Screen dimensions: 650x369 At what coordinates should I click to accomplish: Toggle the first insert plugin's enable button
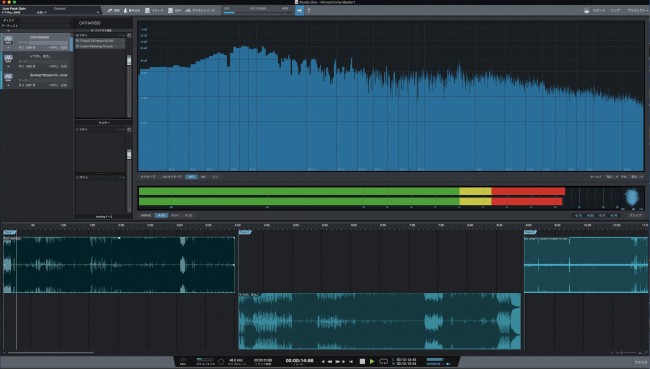point(78,41)
